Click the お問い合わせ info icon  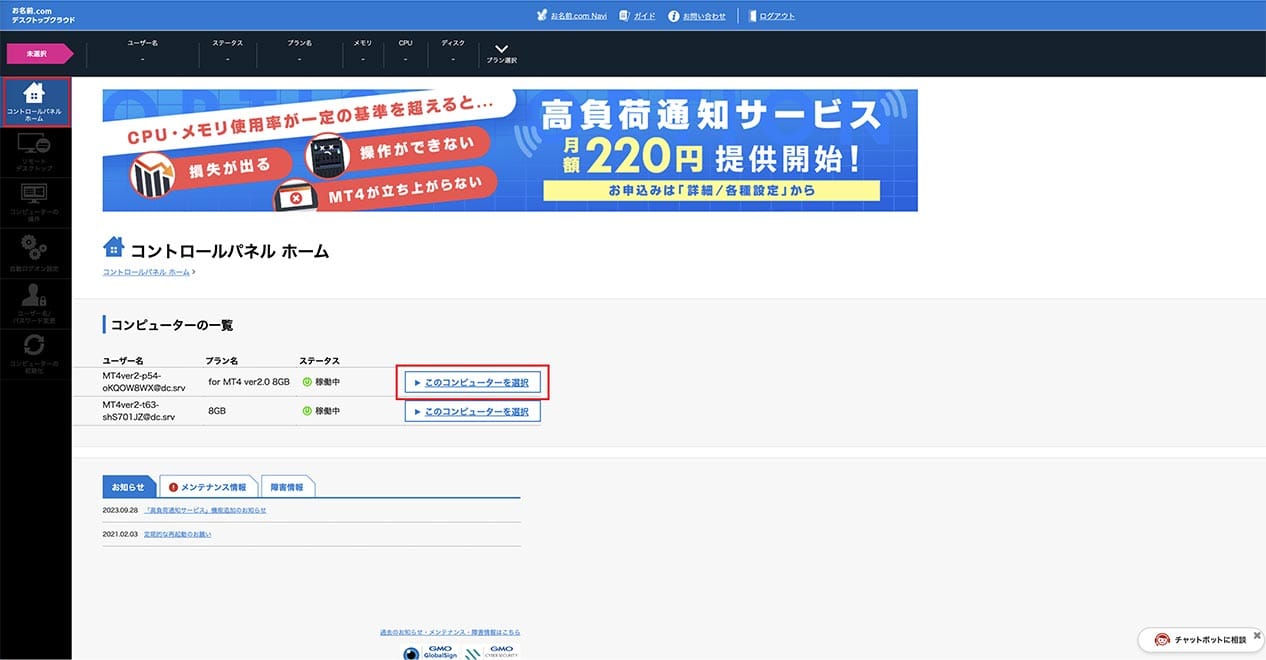coord(674,16)
